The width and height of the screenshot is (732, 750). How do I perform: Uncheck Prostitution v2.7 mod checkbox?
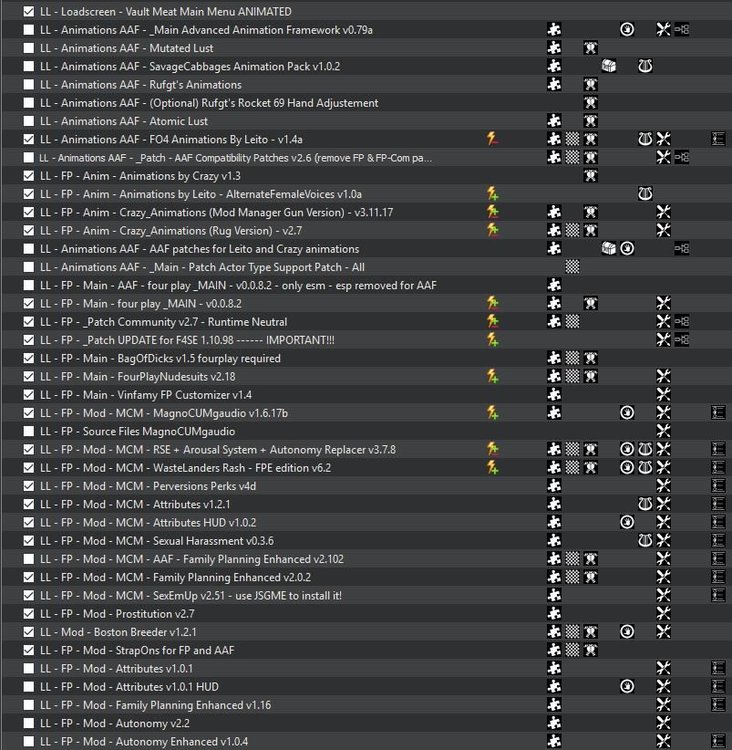click(29, 614)
